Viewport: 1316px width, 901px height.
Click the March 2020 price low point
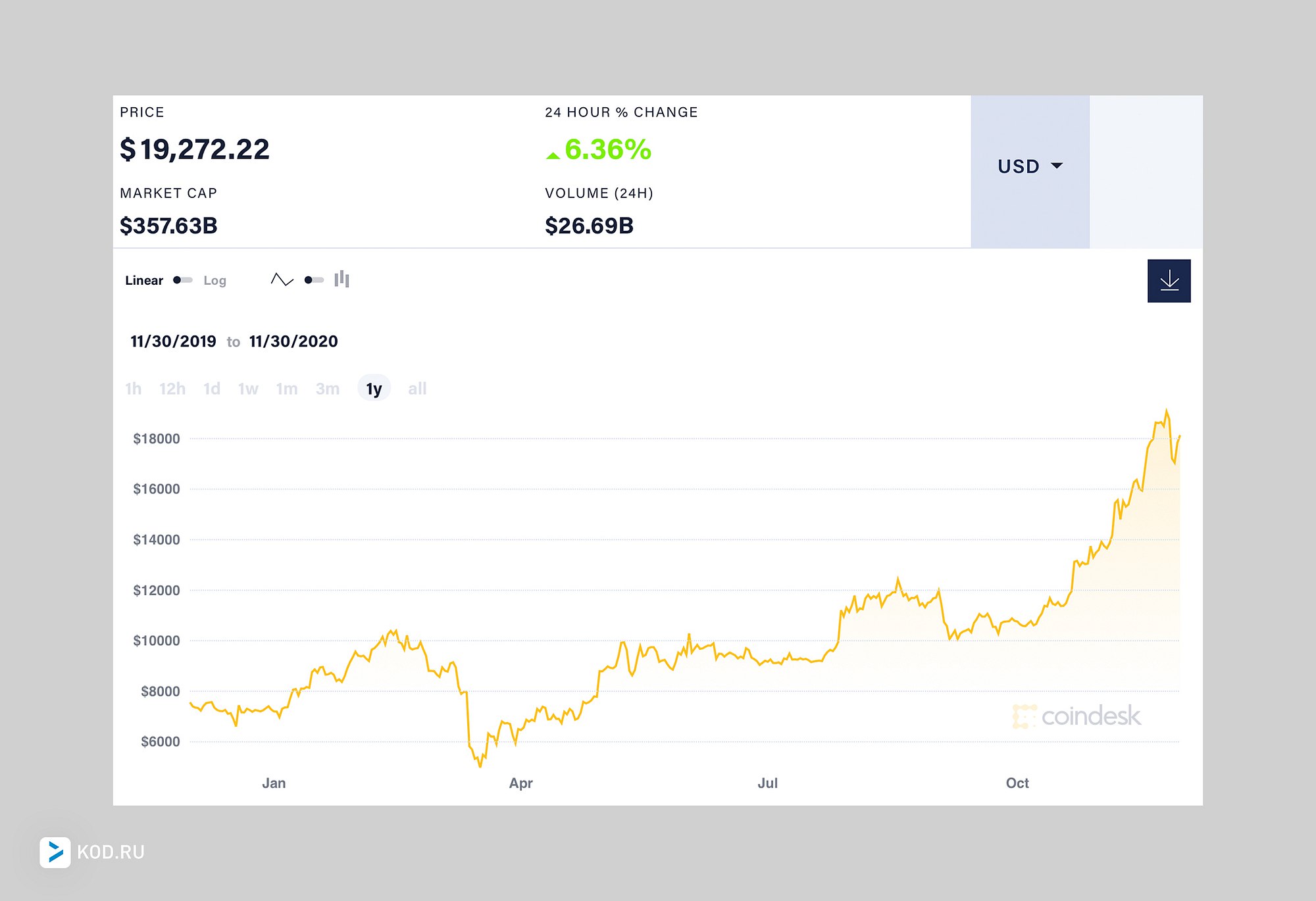(x=480, y=765)
